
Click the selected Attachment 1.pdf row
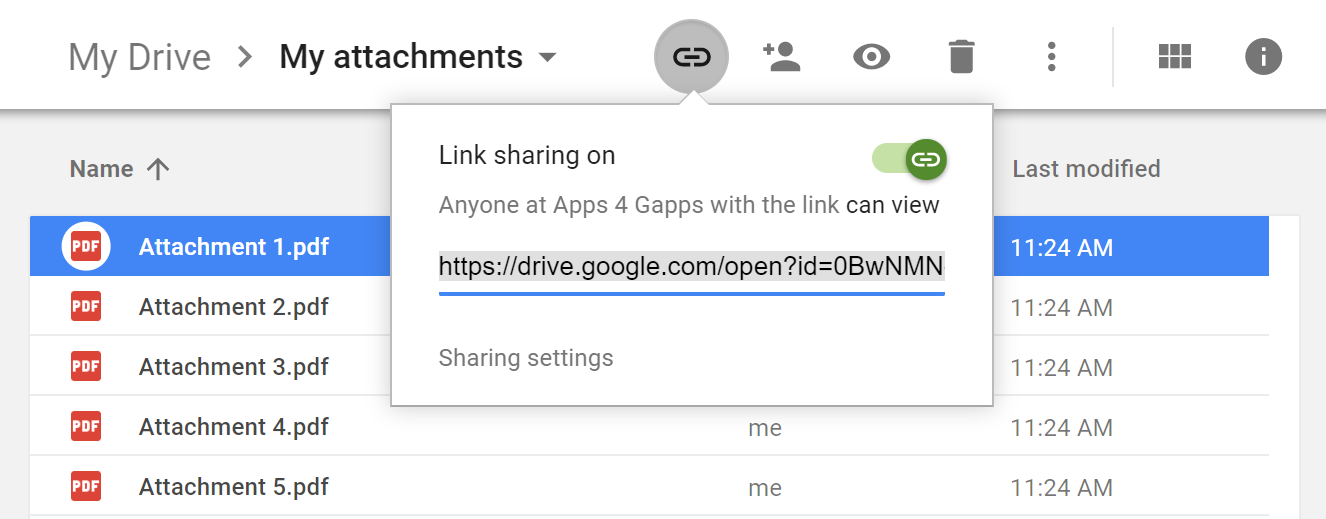(649, 247)
